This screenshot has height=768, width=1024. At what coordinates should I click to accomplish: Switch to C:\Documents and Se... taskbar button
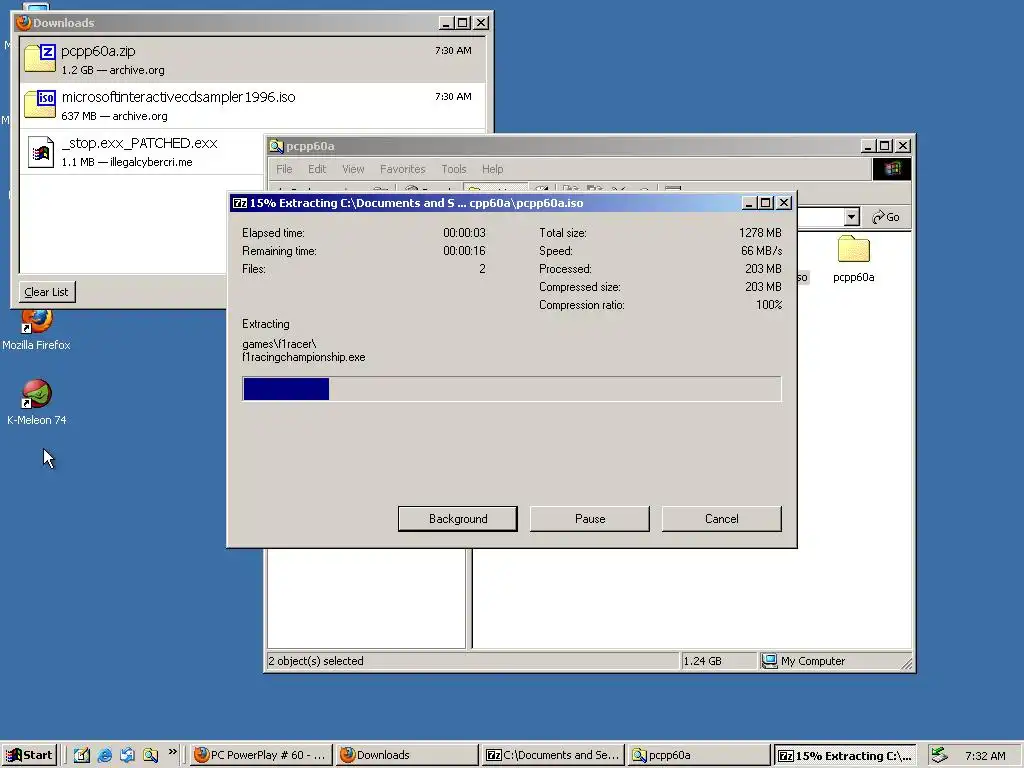(x=554, y=755)
